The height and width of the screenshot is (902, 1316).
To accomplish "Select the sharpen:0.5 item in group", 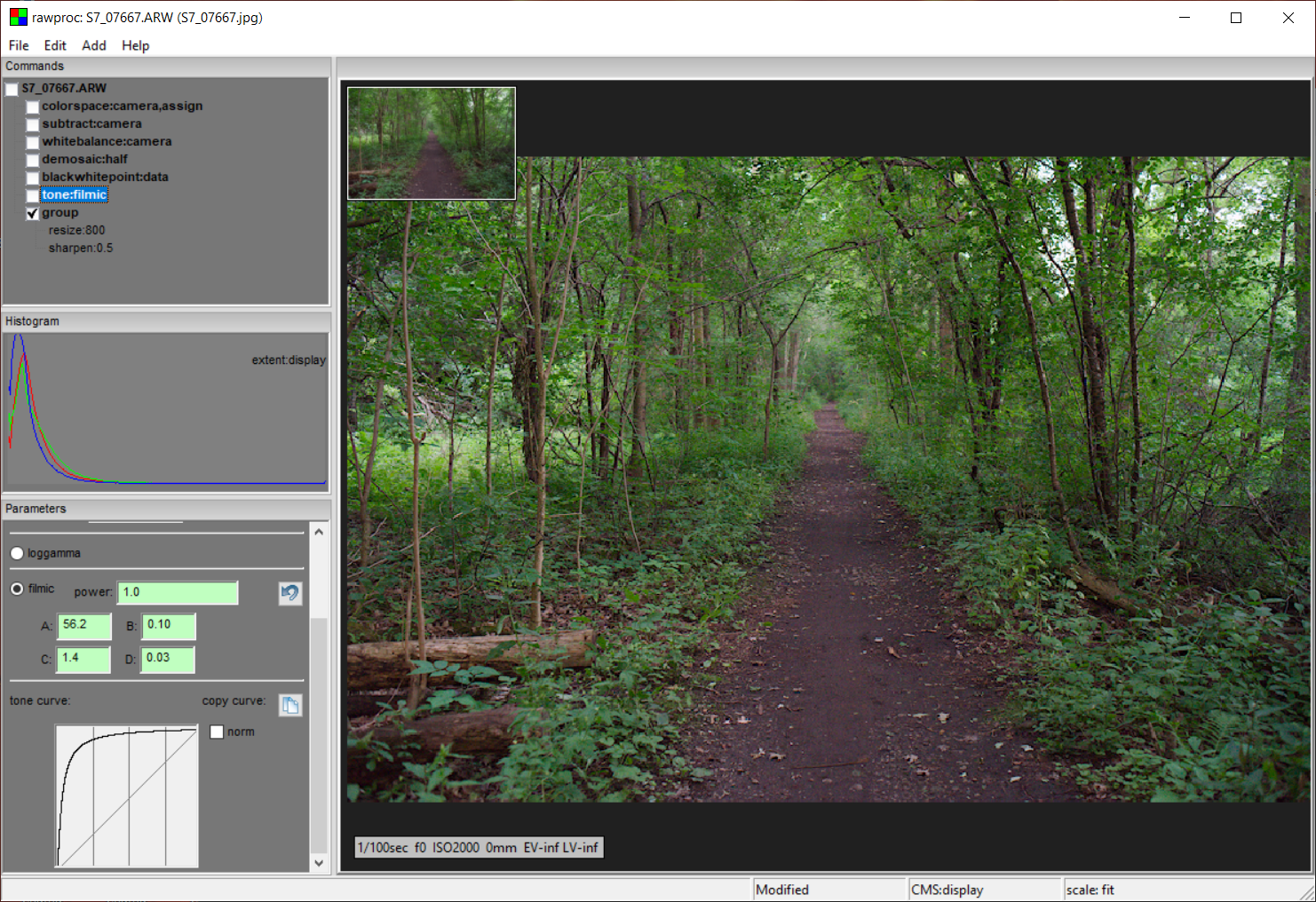I will click(81, 248).
